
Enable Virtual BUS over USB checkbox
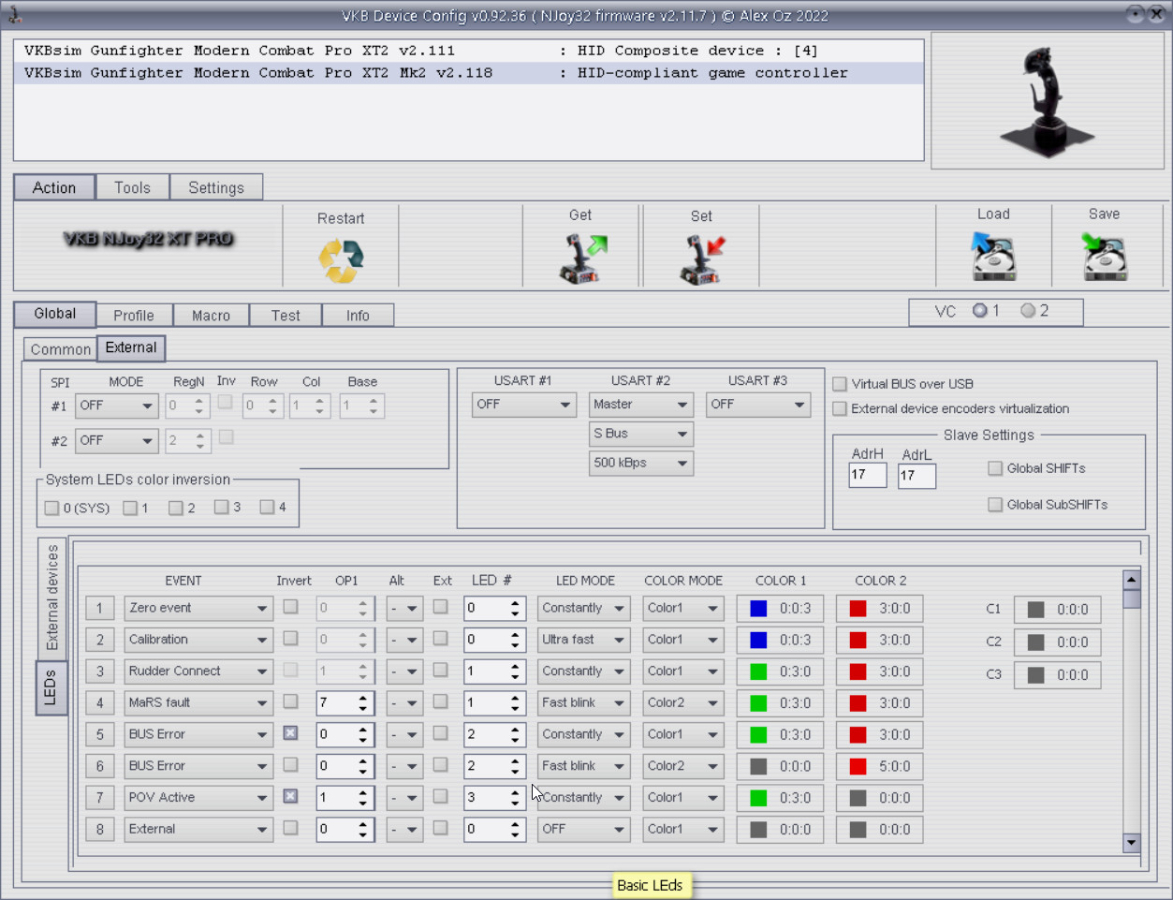coord(840,384)
